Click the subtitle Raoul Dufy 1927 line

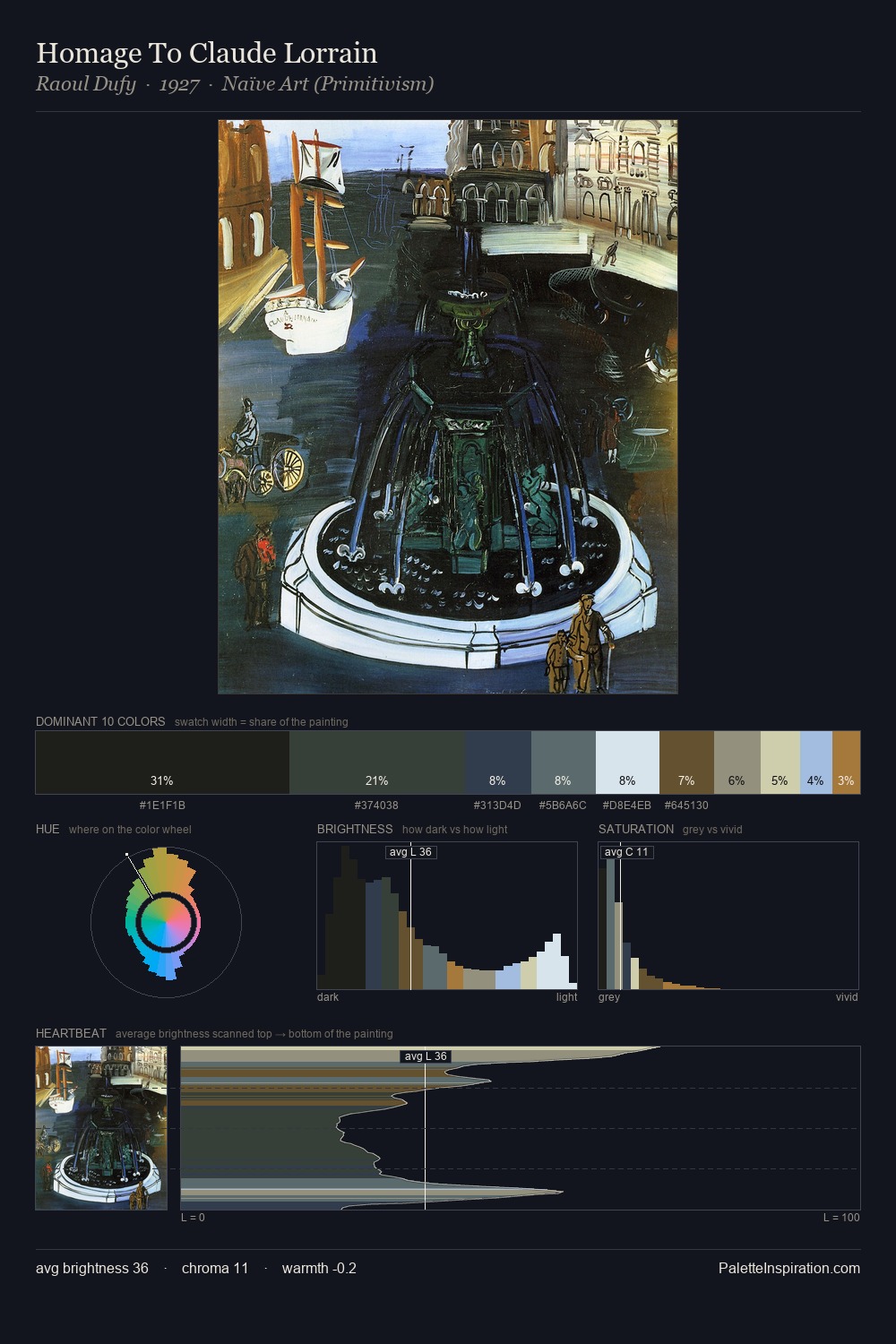pyautogui.click(x=235, y=84)
